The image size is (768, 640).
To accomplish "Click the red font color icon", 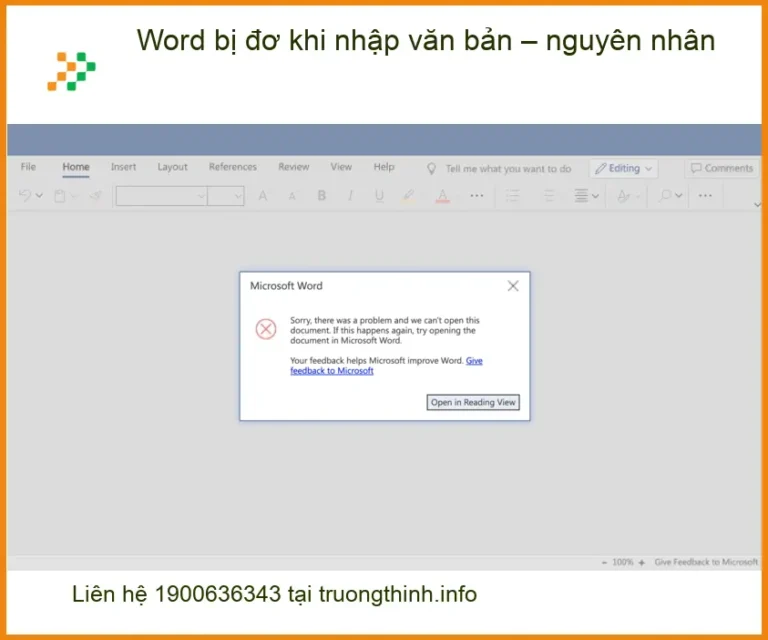I will point(442,196).
